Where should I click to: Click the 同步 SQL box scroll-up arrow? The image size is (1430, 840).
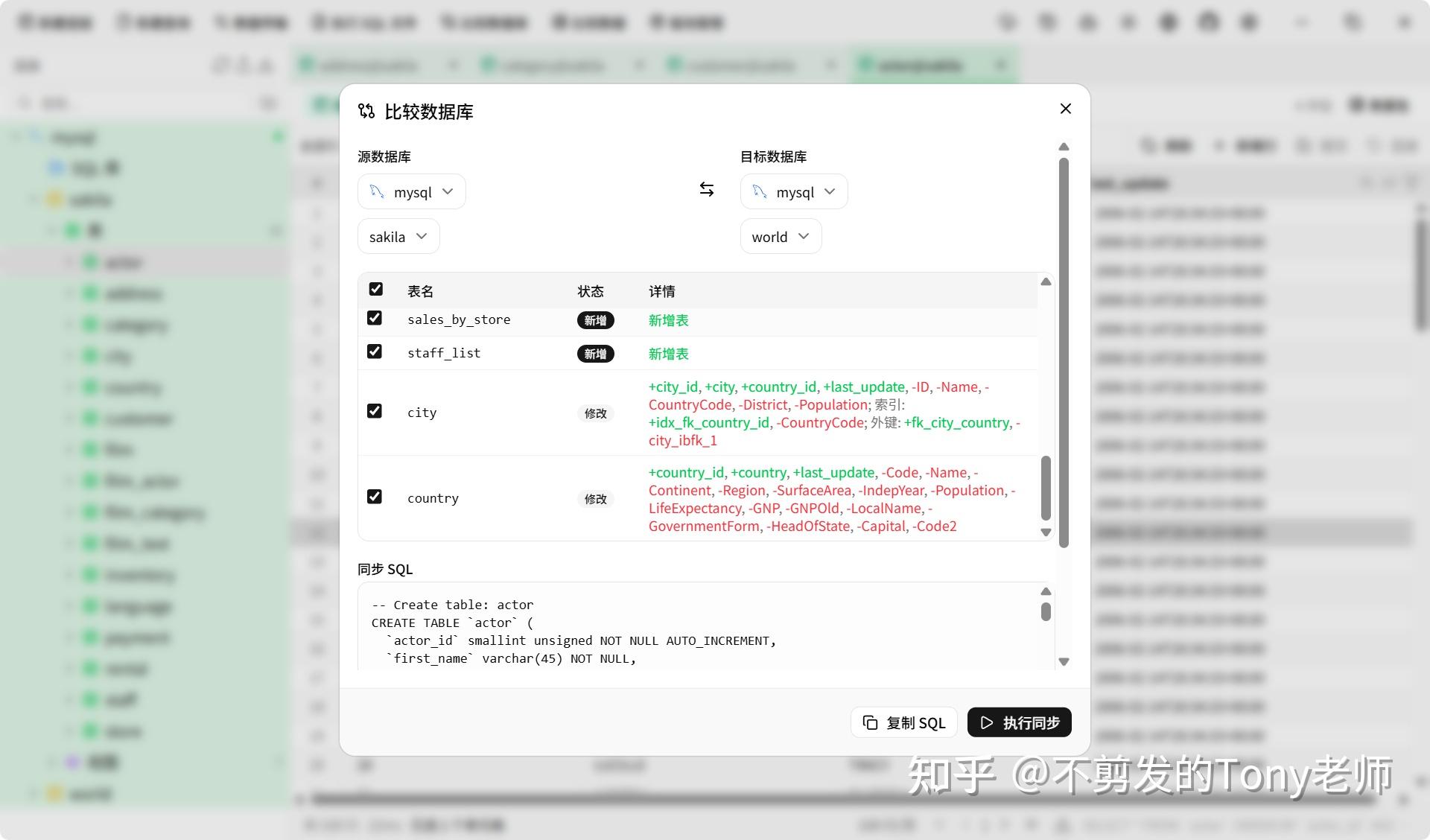tap(1046, 591)
